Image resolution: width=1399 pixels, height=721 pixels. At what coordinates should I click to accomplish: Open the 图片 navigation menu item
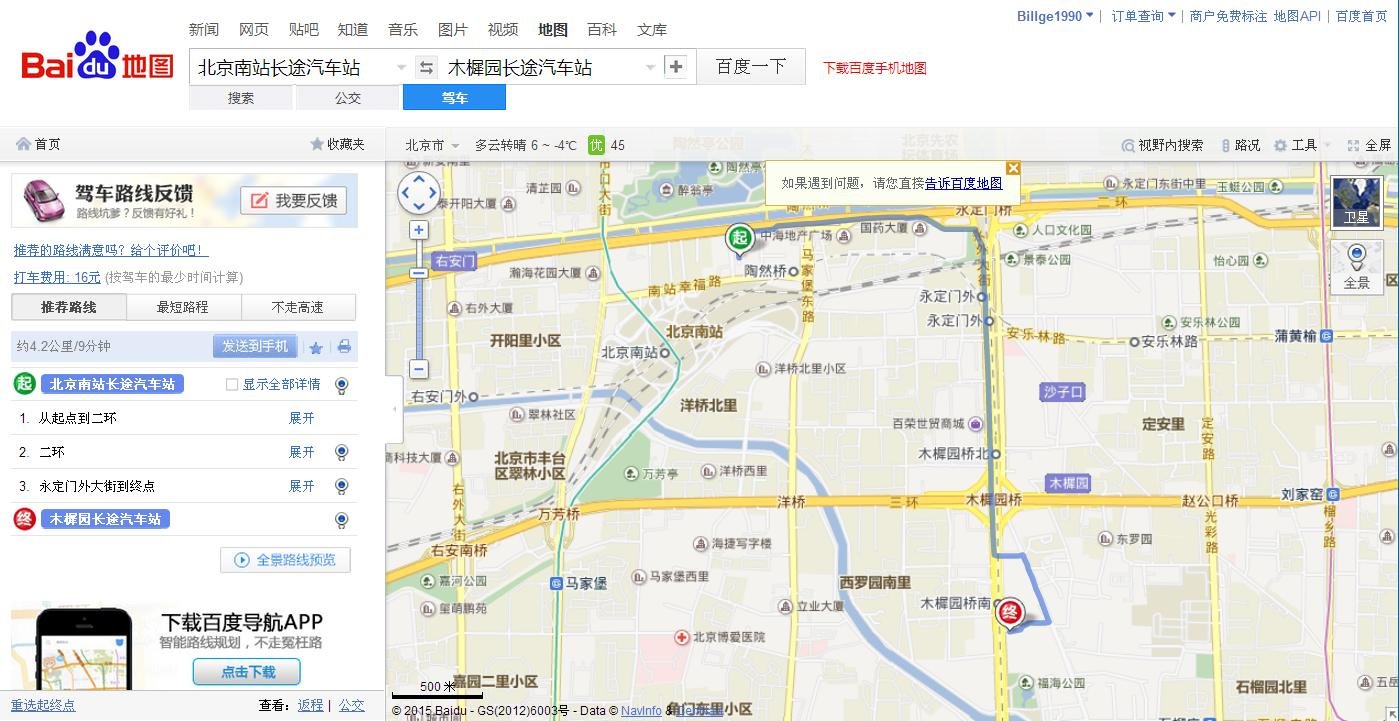click(x=453, y=30)
